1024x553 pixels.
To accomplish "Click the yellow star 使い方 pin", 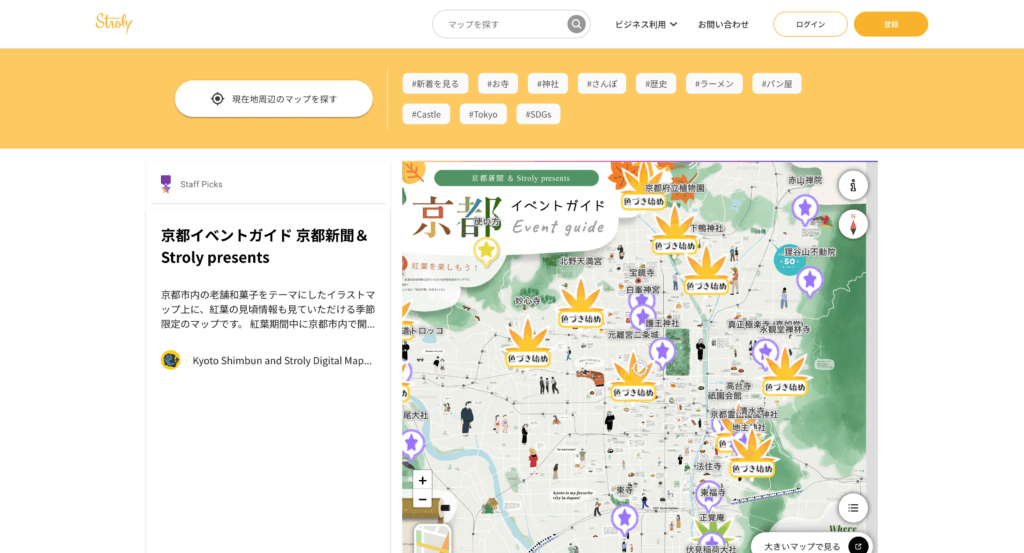I will pyautogui.click(x=486, y=251).
